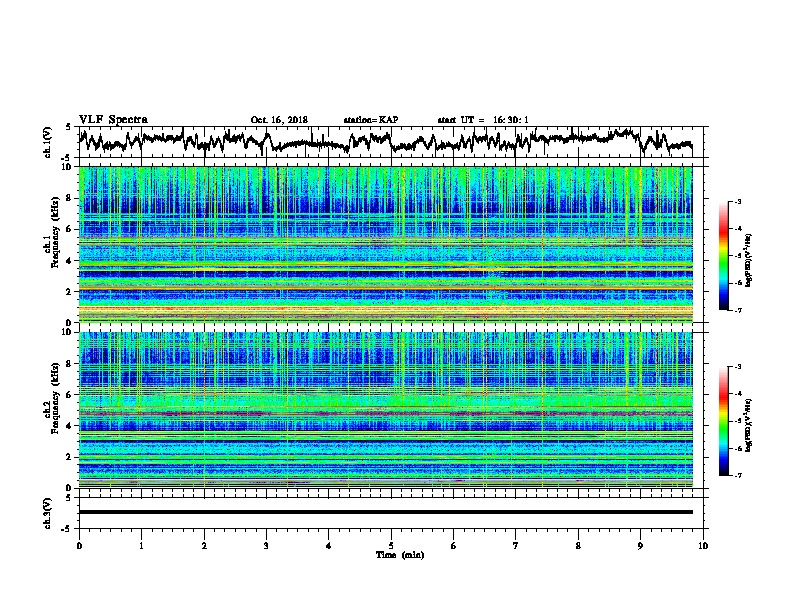Click time axis tick label "3"

coord(266,546)
